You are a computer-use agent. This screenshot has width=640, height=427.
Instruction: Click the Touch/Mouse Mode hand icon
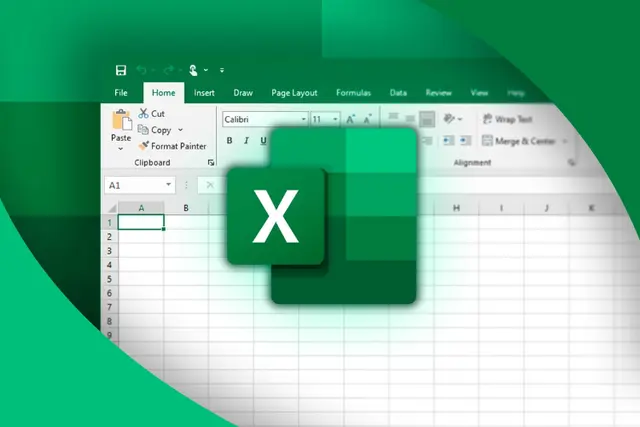coord(193,70)
